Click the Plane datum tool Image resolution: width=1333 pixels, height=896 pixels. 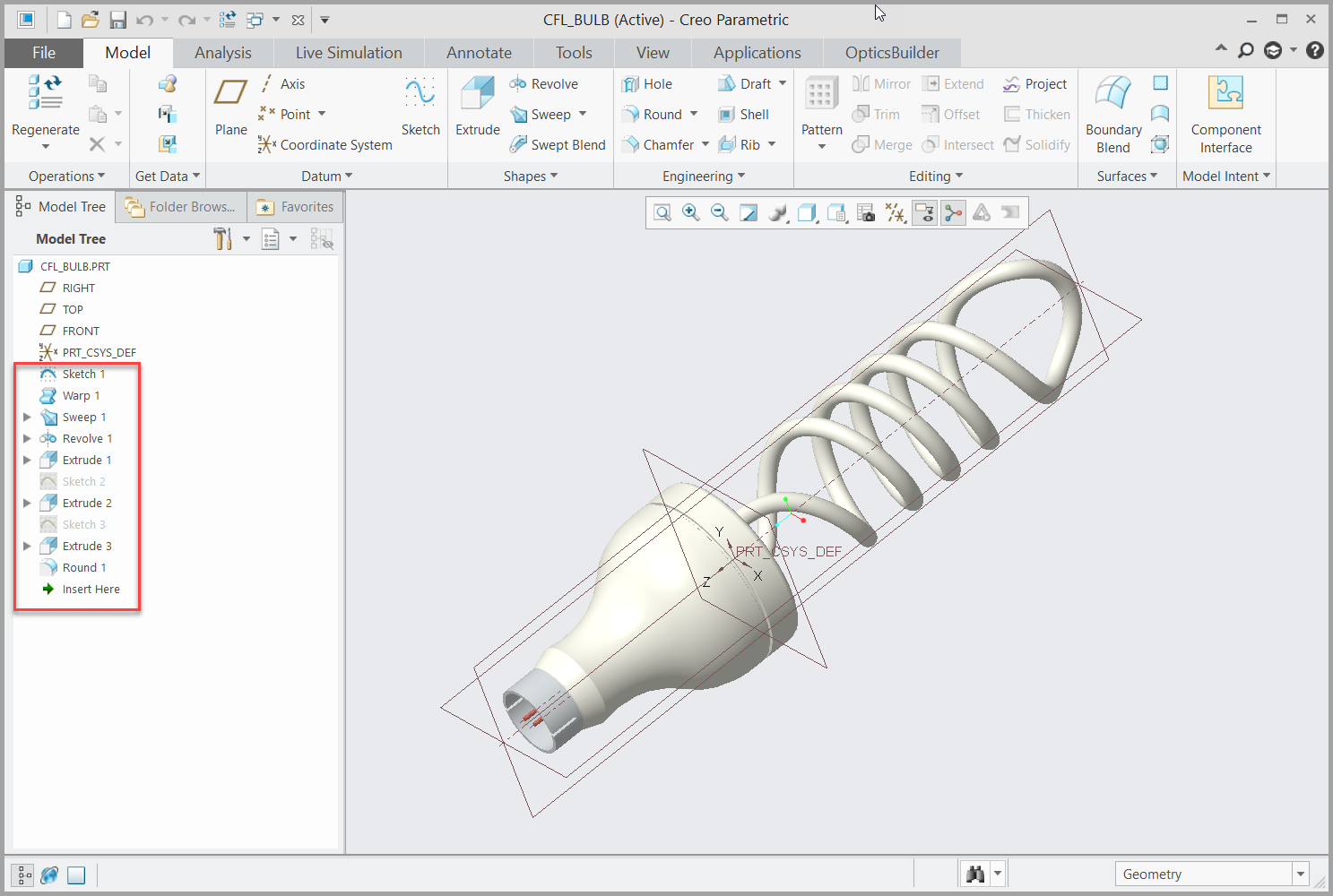230,105
